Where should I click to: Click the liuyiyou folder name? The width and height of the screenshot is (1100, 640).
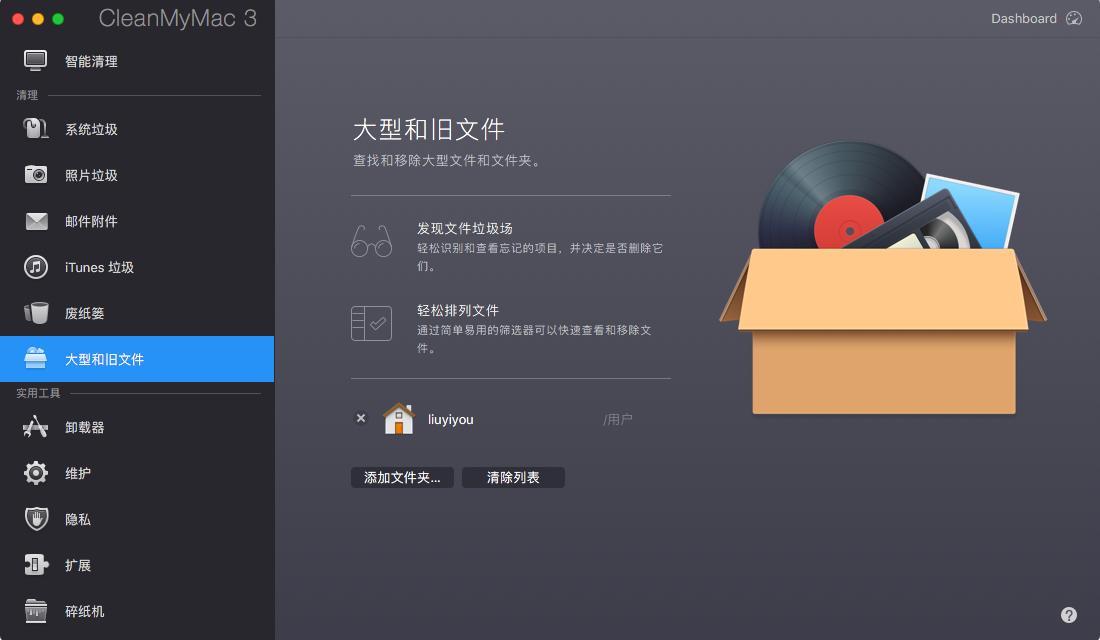450,419
